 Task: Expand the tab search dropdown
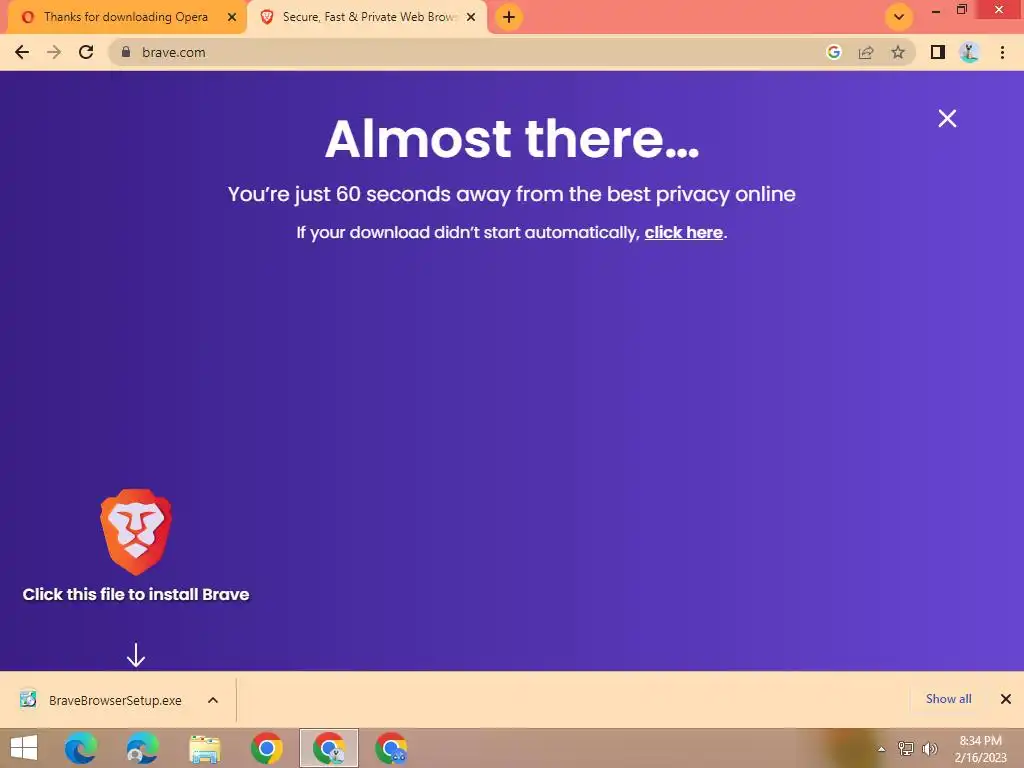pos(899,17)
